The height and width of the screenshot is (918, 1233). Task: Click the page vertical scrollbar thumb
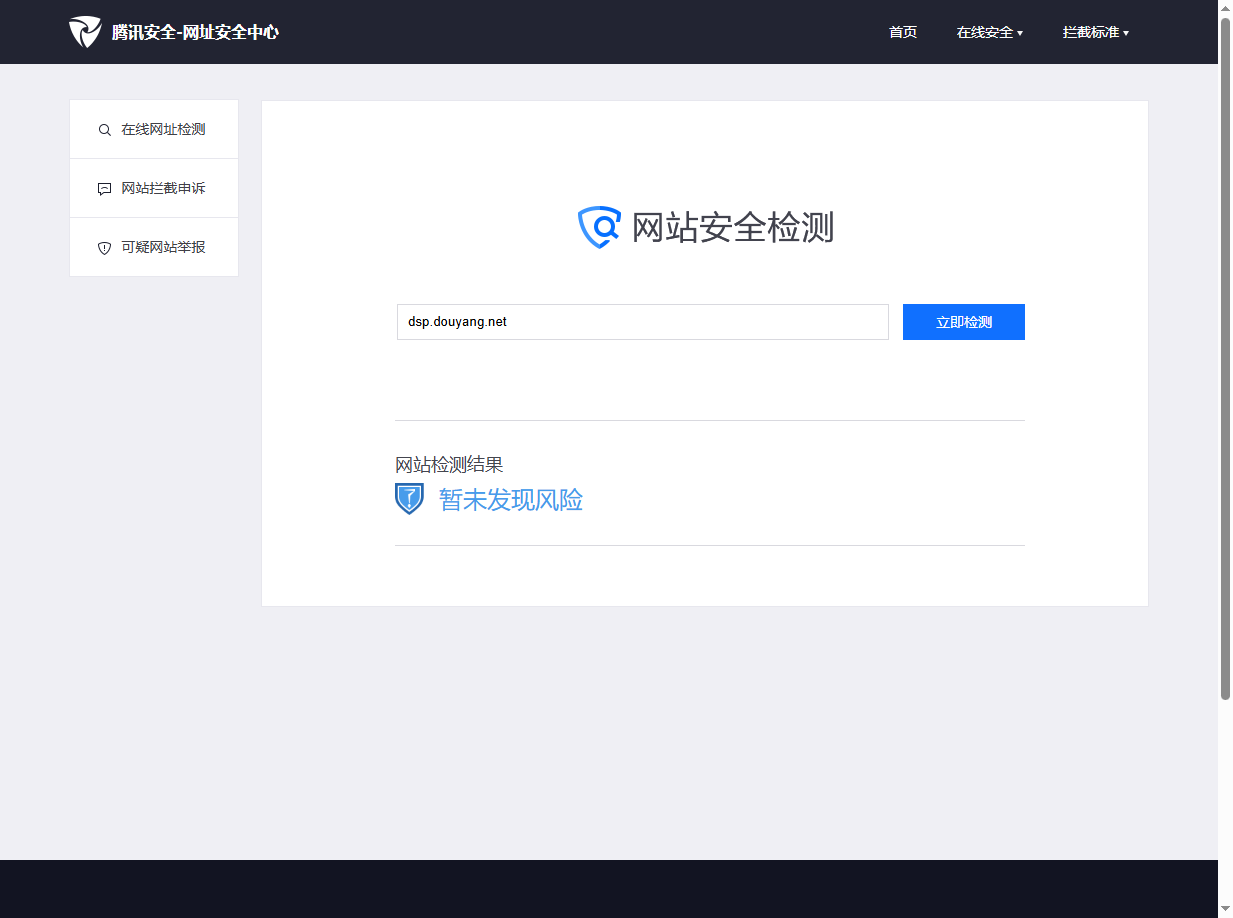1225,358
